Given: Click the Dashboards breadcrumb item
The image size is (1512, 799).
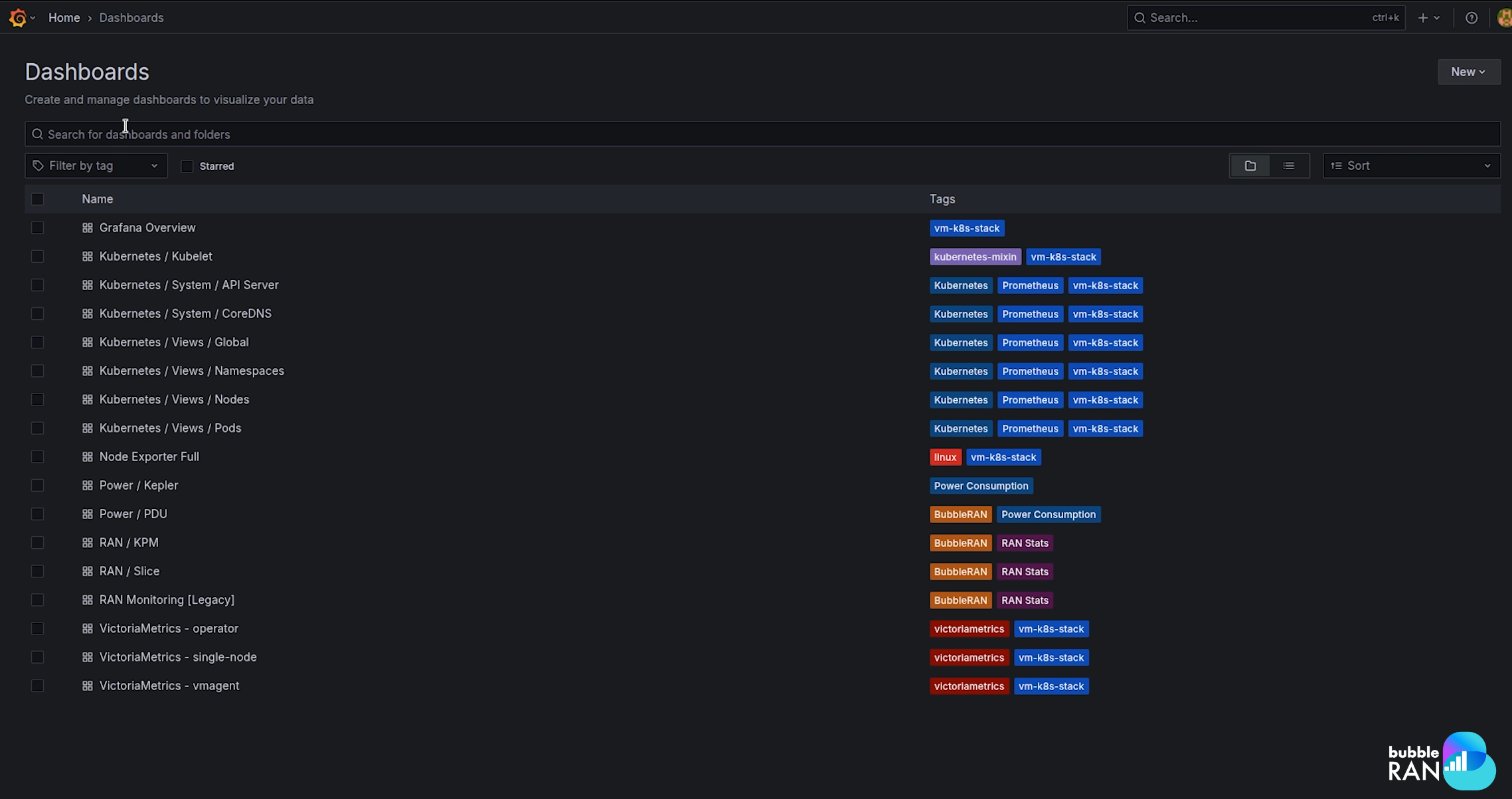Looking at the screenshot, I should [131, 18].
